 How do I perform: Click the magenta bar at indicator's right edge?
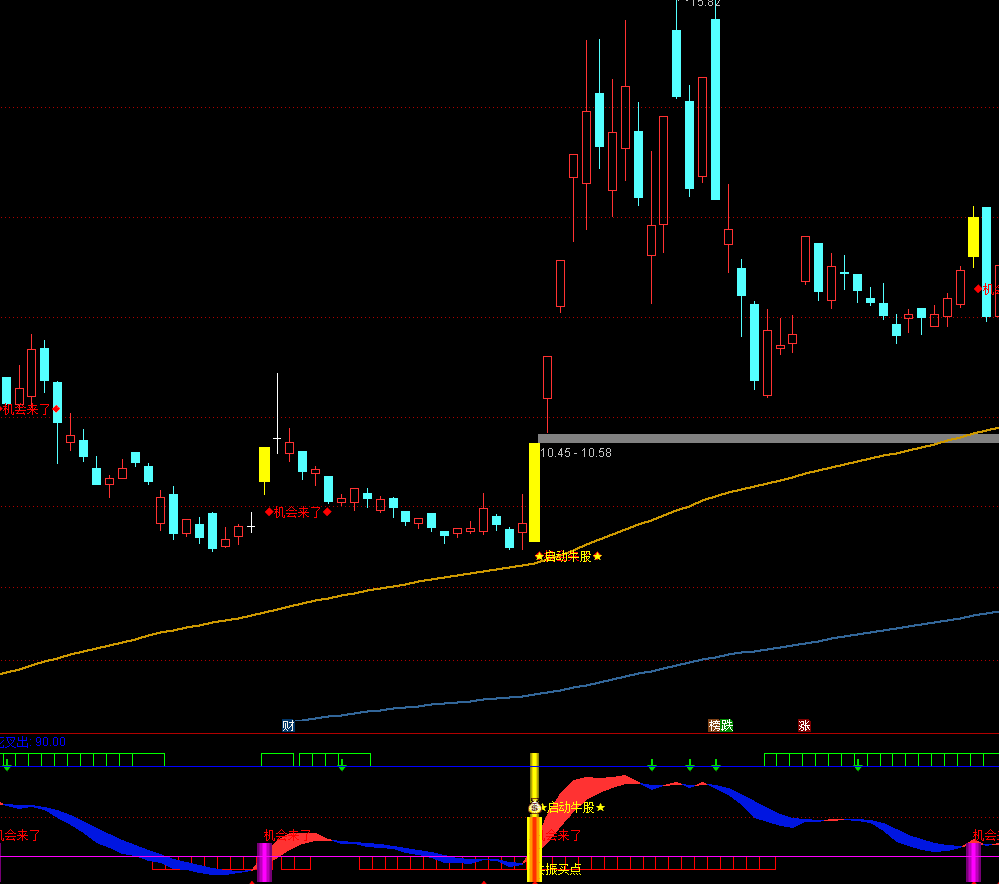click(x=973, y=861)
